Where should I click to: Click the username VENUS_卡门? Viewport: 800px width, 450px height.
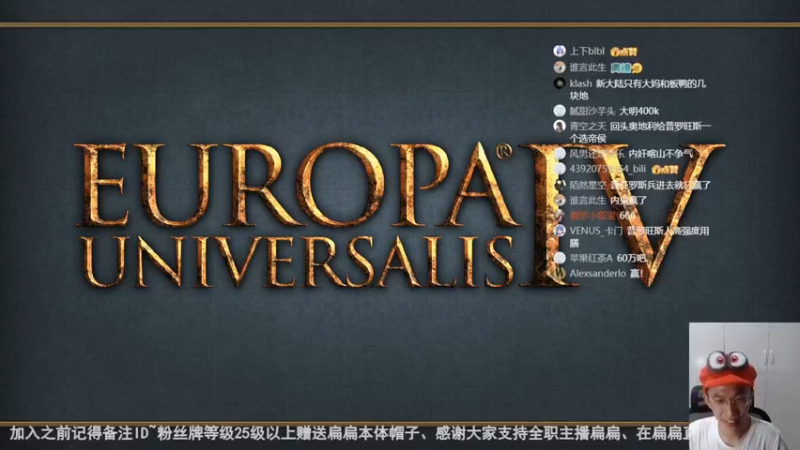(x=596, y=231)
